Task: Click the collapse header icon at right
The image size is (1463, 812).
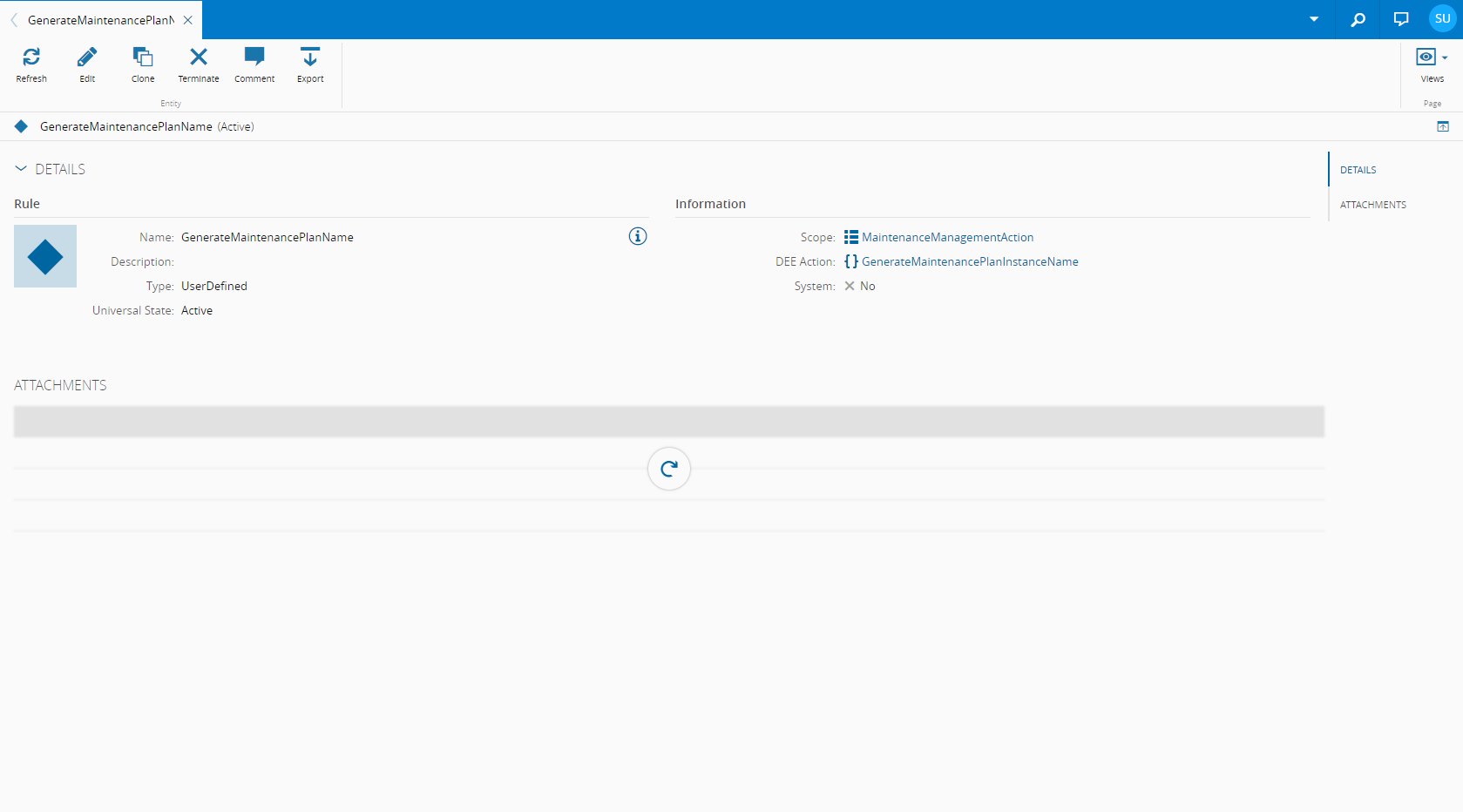Action: click(1443, 126)
